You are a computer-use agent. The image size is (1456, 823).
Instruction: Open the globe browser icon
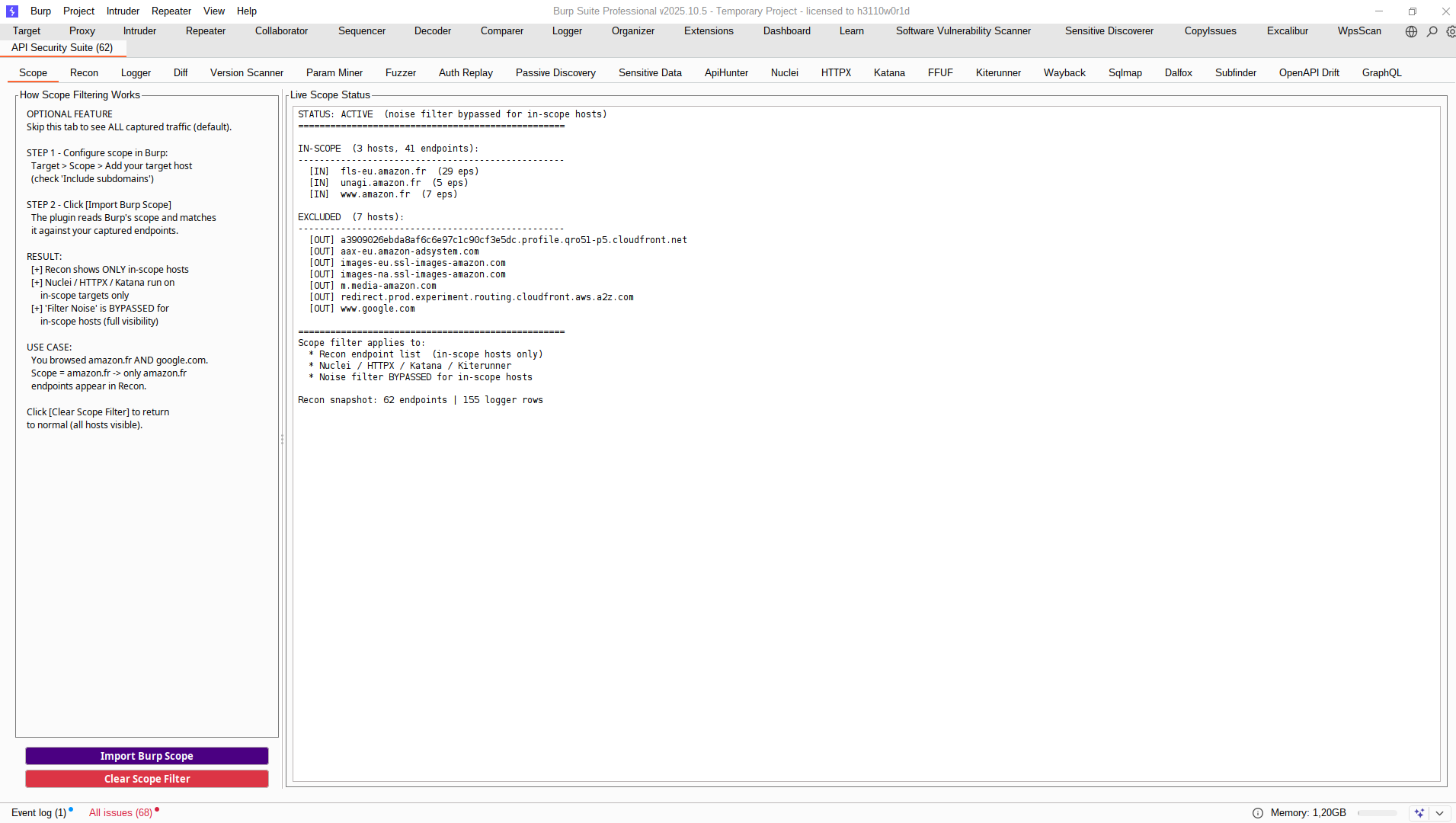(x=1411, y=31)
